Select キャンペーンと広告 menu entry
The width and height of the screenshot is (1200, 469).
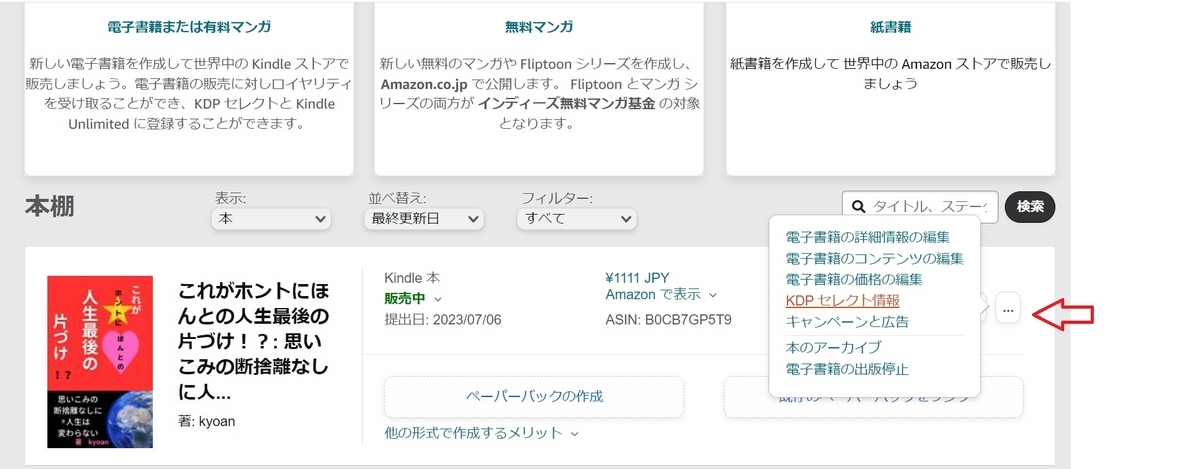coord(847,321)
